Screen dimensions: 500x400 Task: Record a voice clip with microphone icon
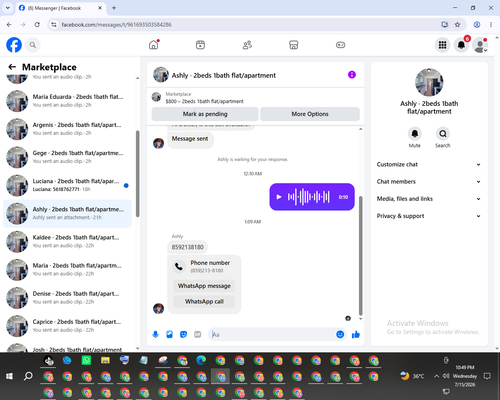click(155, 334)
